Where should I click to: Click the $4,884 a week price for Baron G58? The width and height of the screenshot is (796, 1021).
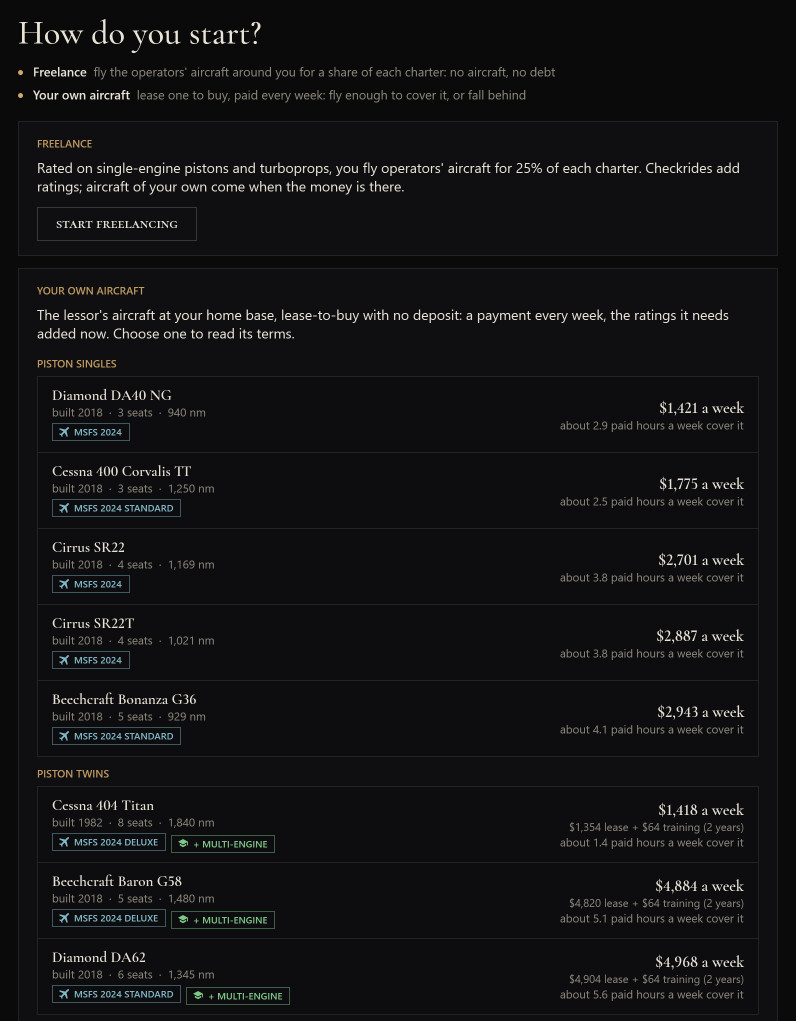tap(699, 886)
